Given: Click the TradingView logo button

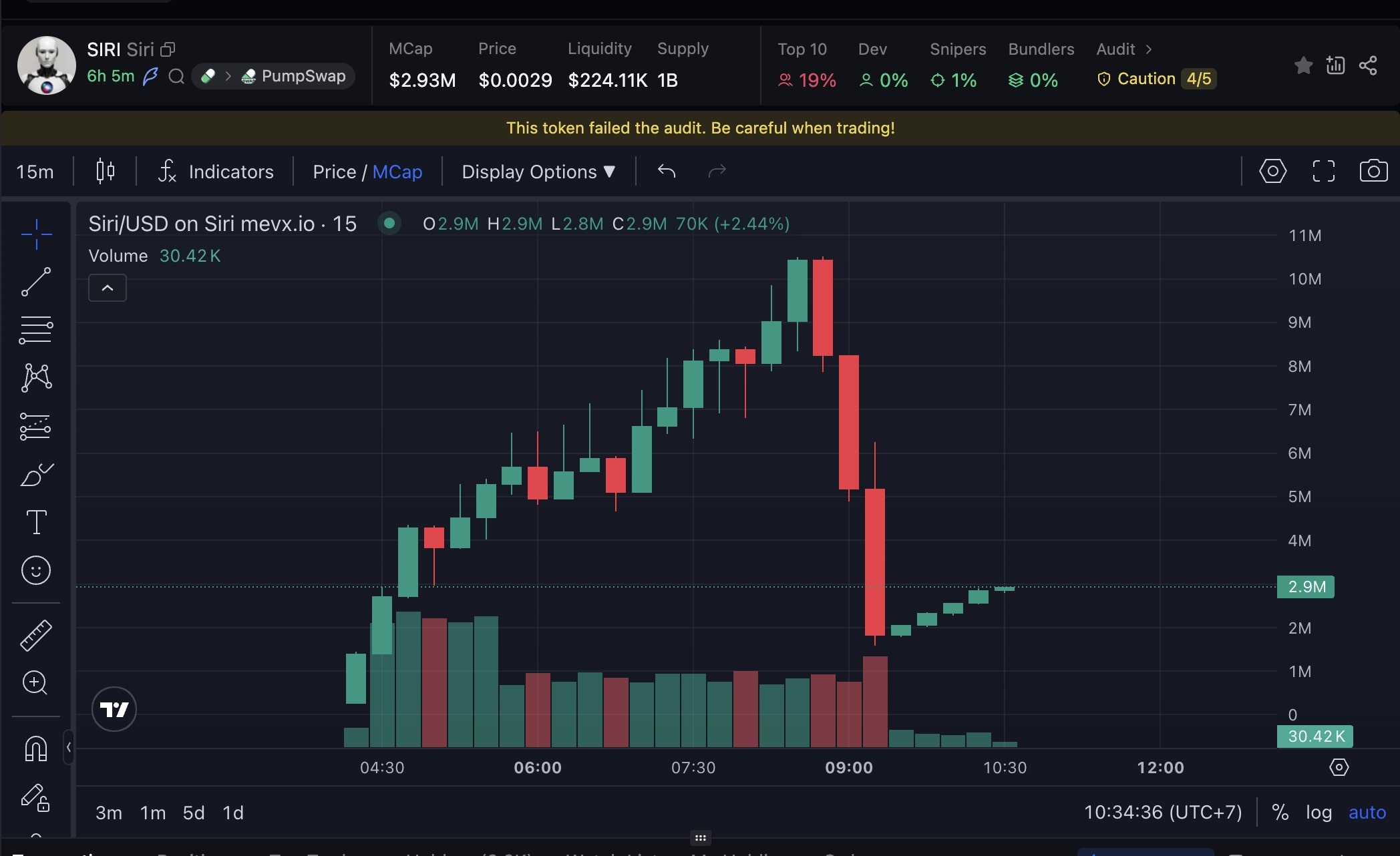Looking at the screenshot, I should point(114,709).
